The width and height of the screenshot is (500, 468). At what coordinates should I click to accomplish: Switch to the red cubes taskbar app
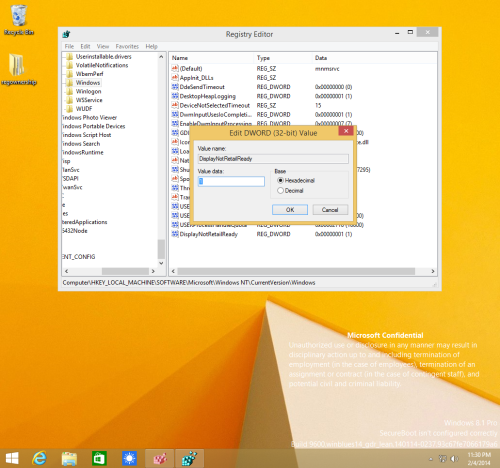[160, 459]
